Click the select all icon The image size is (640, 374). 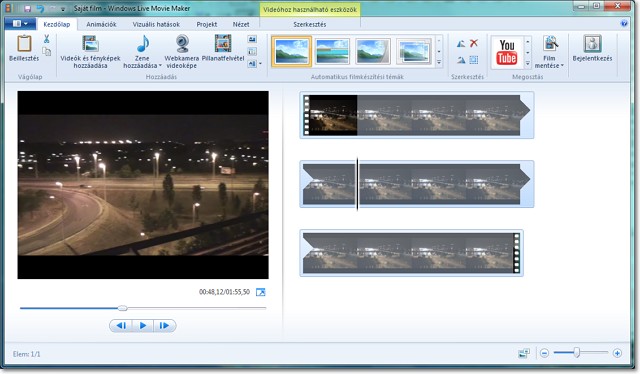click(474, 60)
